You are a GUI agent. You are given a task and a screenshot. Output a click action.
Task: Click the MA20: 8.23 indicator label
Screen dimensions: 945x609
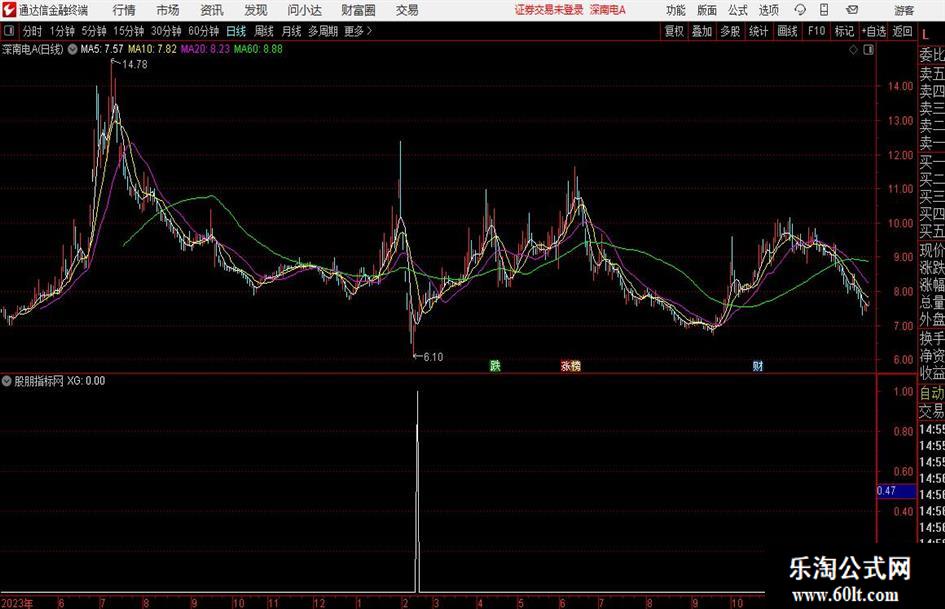tap(206, 49)
